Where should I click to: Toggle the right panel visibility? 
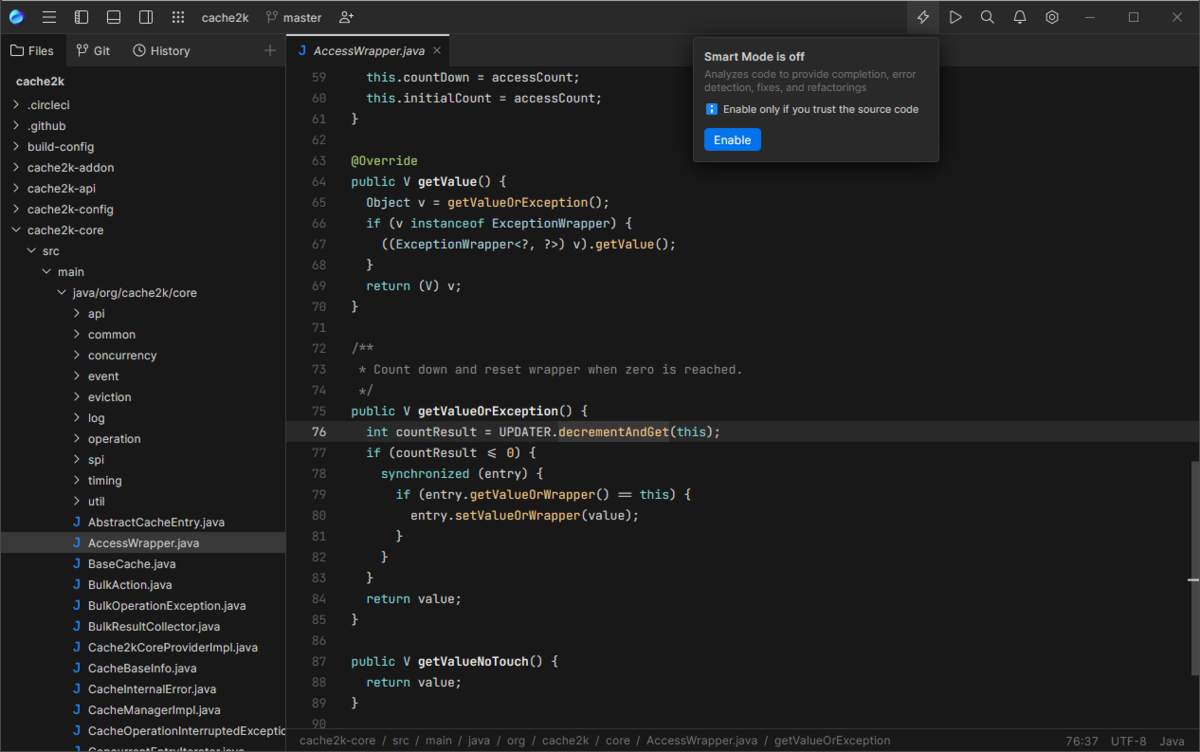[x=146, y=17]
